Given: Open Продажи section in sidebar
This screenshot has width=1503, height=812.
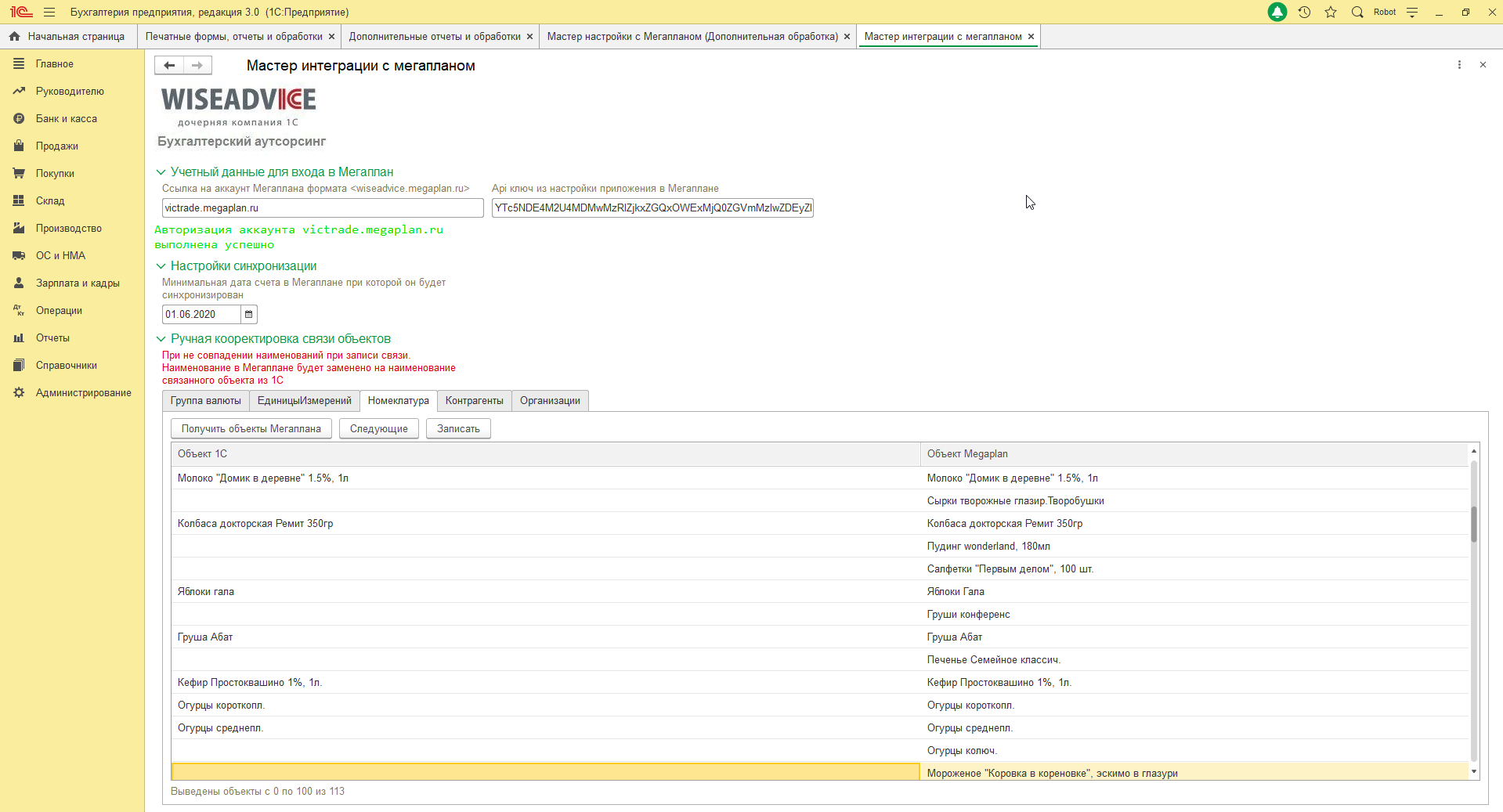Looking at the screenshot, I should click(56, 146).
